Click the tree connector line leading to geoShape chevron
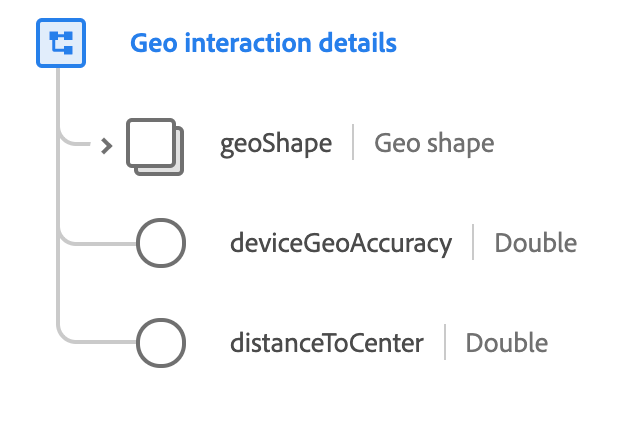 [x=78, y=143]
